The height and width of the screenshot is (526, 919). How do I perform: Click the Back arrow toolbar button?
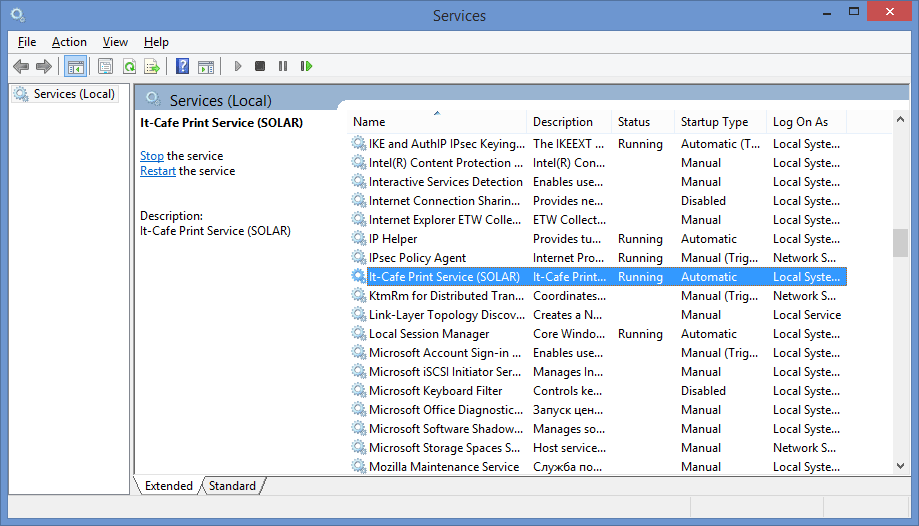21,67
